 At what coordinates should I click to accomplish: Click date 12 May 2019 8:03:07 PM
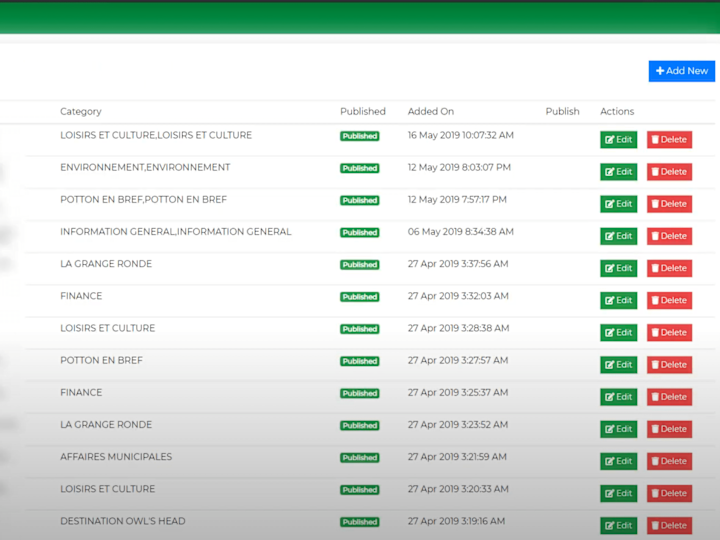tap(459, 168)
